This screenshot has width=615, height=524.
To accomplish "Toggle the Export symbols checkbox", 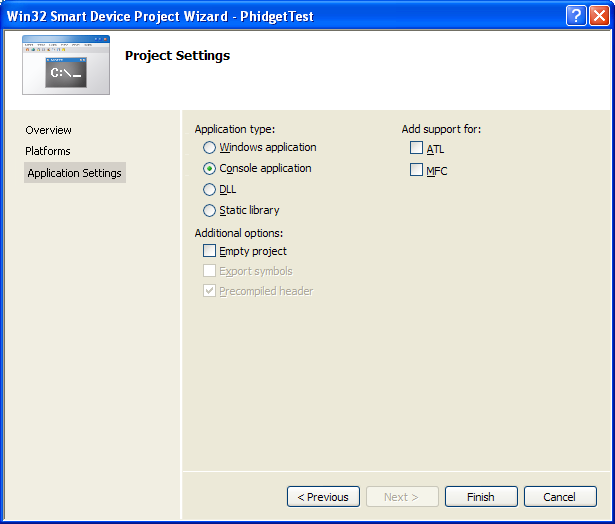I will click(x=209, y=271).
